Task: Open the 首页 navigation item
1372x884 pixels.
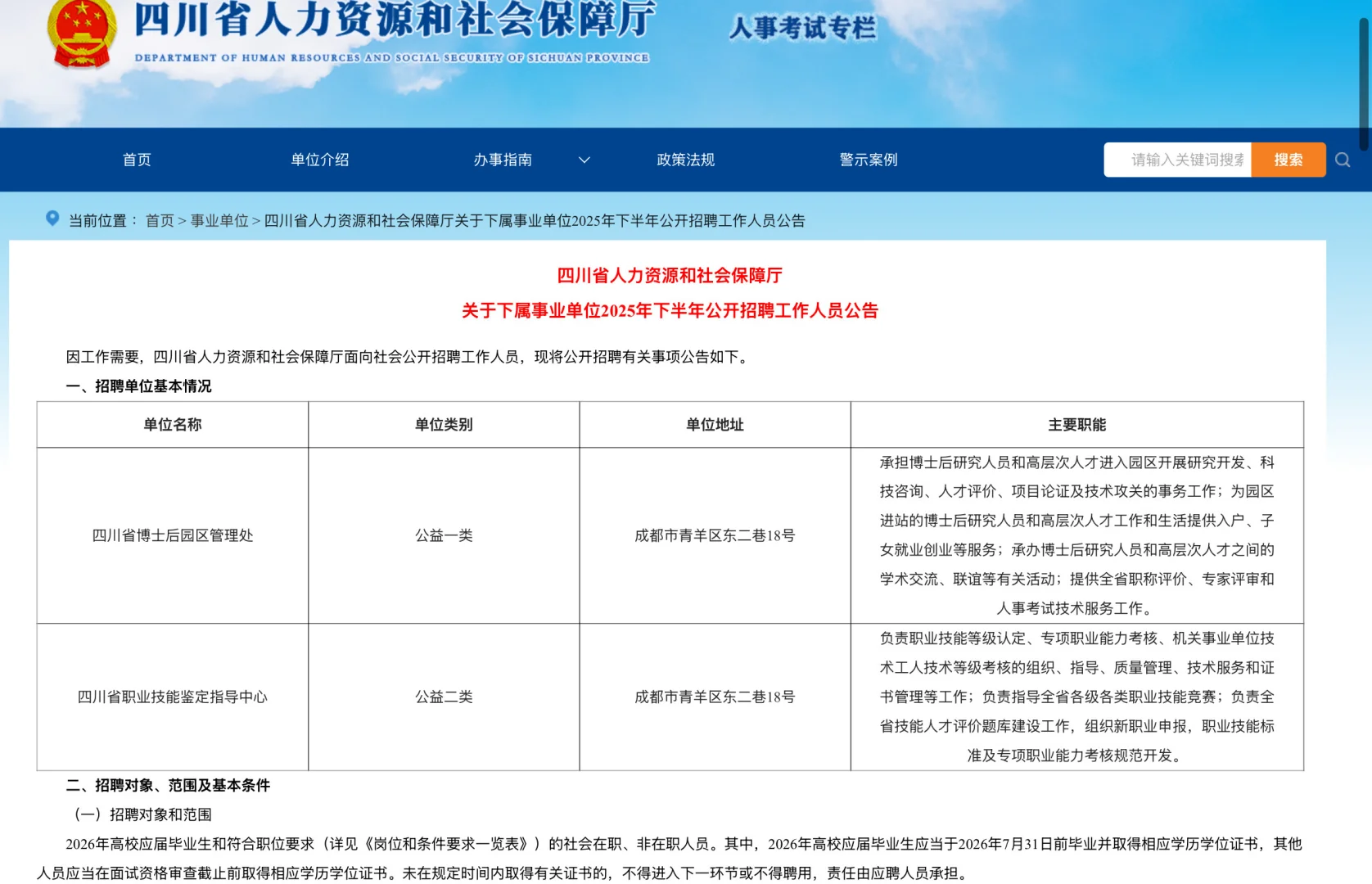Action: click(137, 160)
